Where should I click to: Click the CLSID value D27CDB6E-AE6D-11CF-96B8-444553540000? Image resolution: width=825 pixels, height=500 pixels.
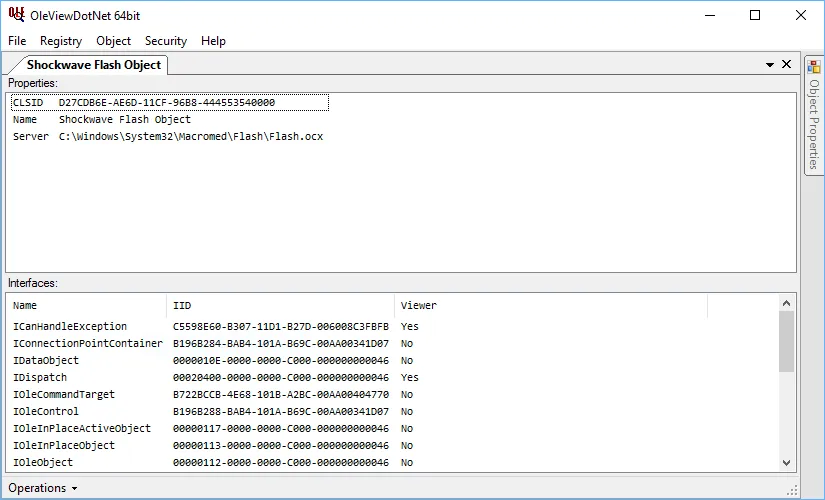167,103
